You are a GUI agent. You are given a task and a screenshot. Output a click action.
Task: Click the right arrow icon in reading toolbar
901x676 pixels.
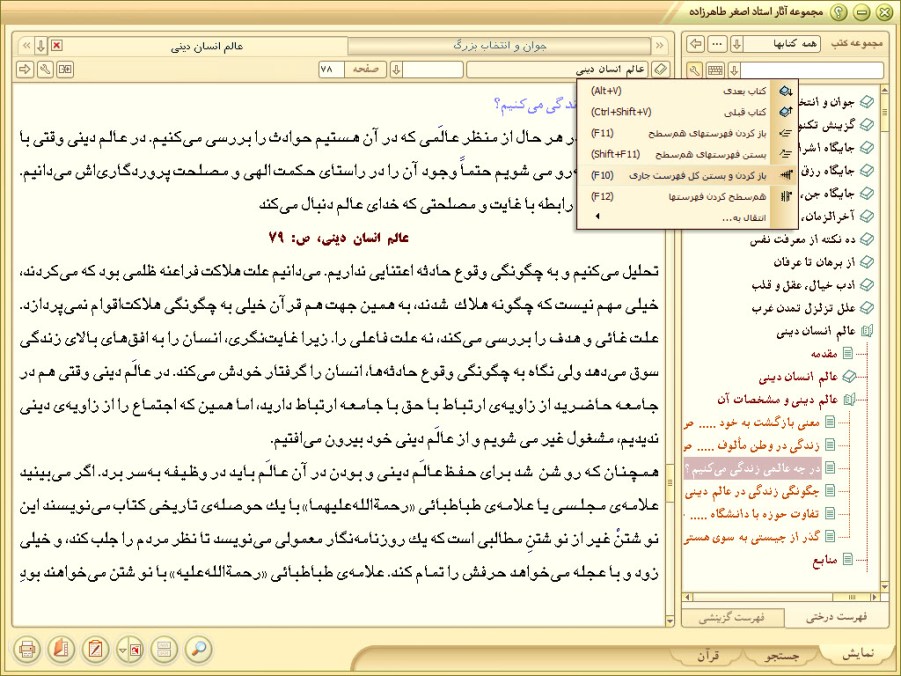tap(25, 70)
